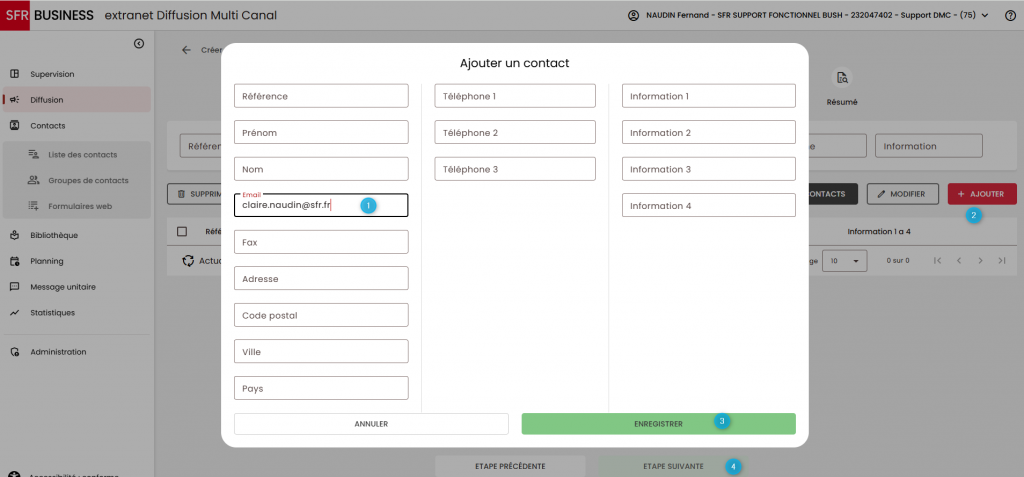Go to the next page arrow

(980, 261)
